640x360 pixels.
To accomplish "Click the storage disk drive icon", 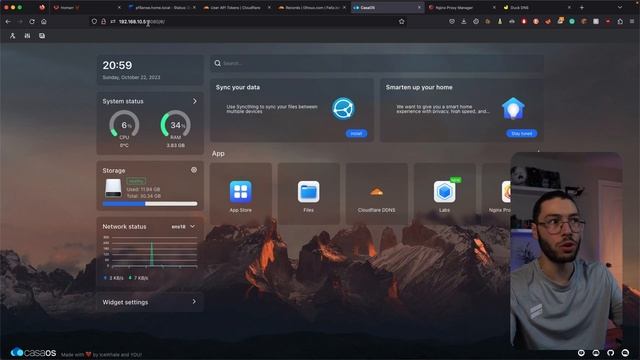I will (x=113, y=189).
